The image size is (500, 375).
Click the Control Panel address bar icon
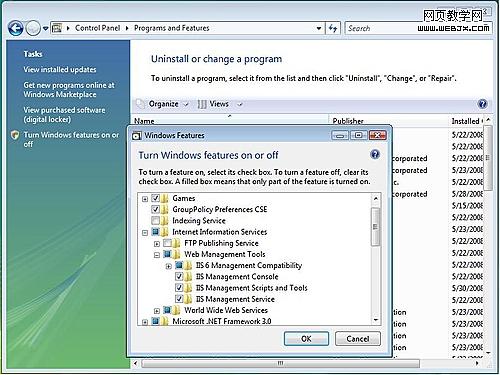(57, 28)
